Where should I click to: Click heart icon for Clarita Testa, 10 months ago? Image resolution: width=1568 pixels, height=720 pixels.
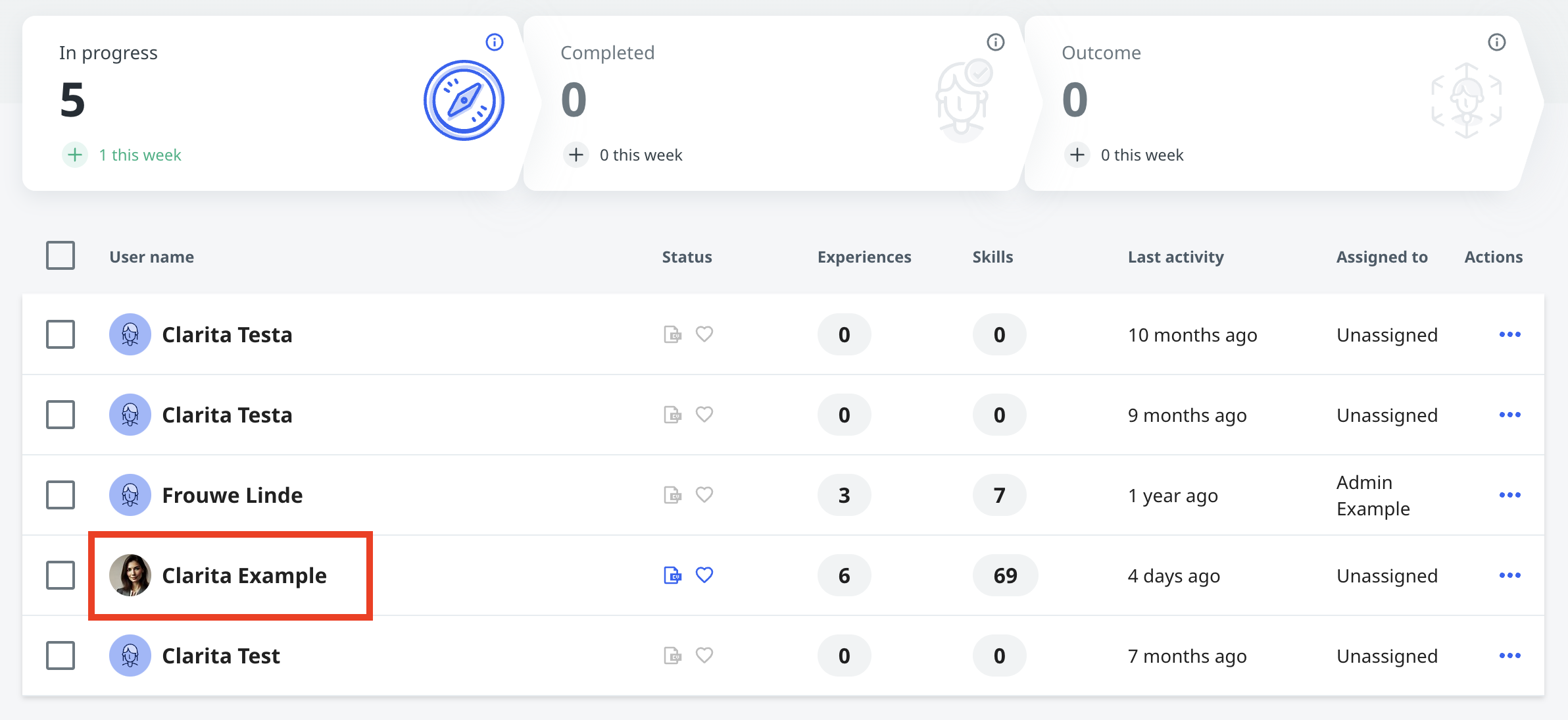coord(704,334)
